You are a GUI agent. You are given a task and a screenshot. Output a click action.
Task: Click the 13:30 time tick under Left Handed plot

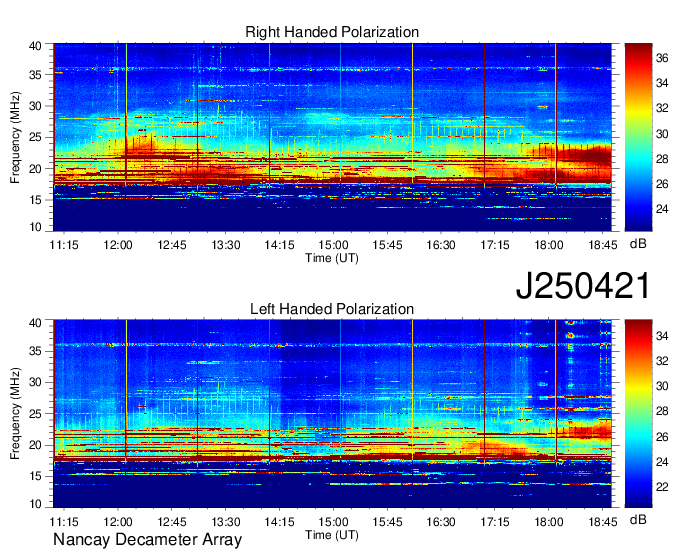tap(226, 522)
